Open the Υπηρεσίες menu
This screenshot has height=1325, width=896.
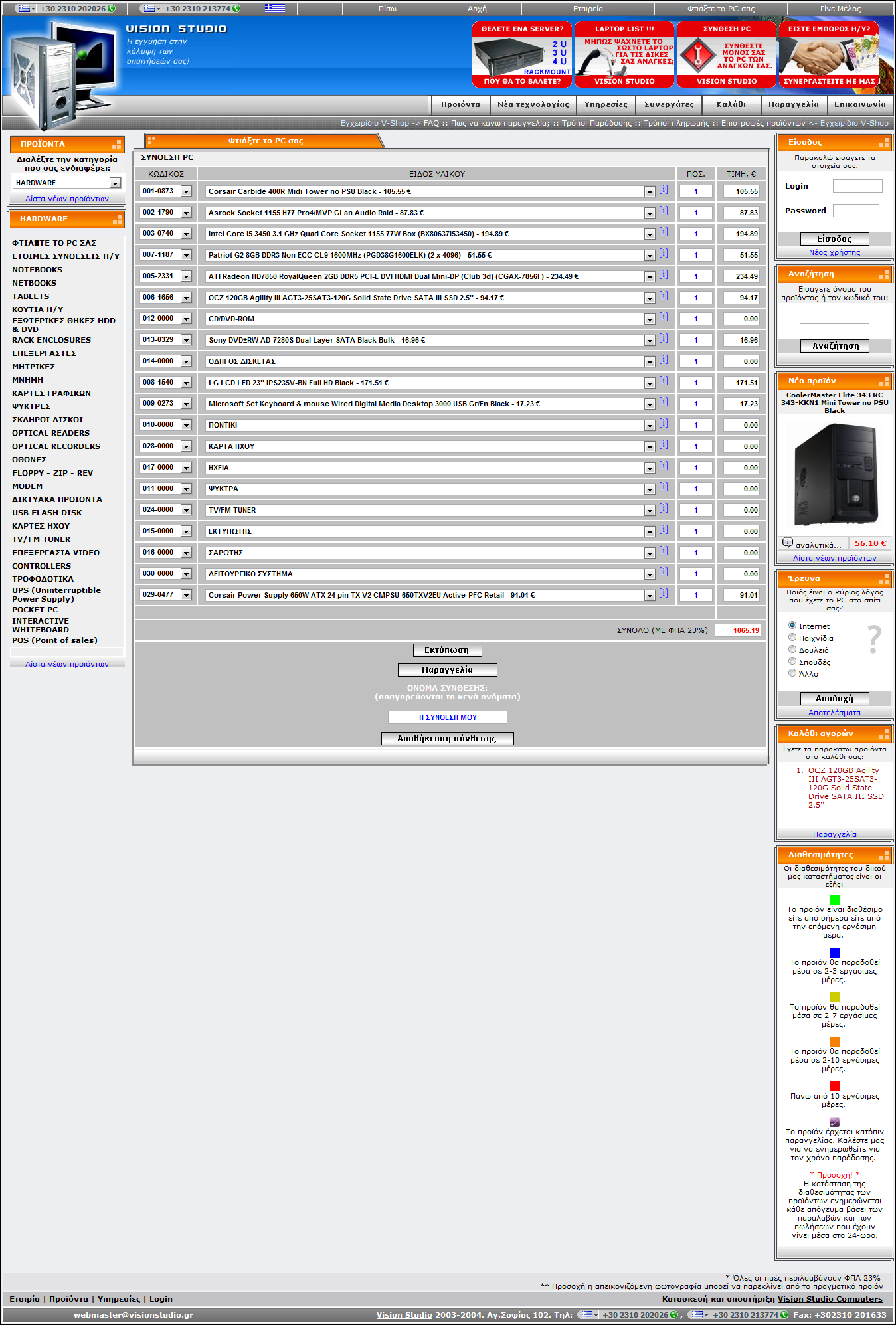pos(606,104)
